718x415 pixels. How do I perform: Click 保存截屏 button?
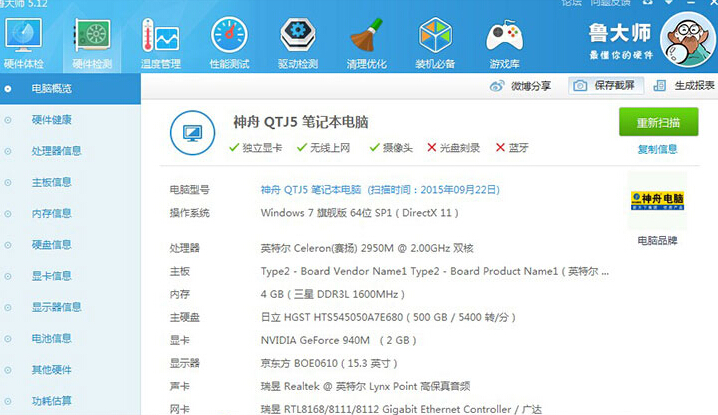click(606, 86)
